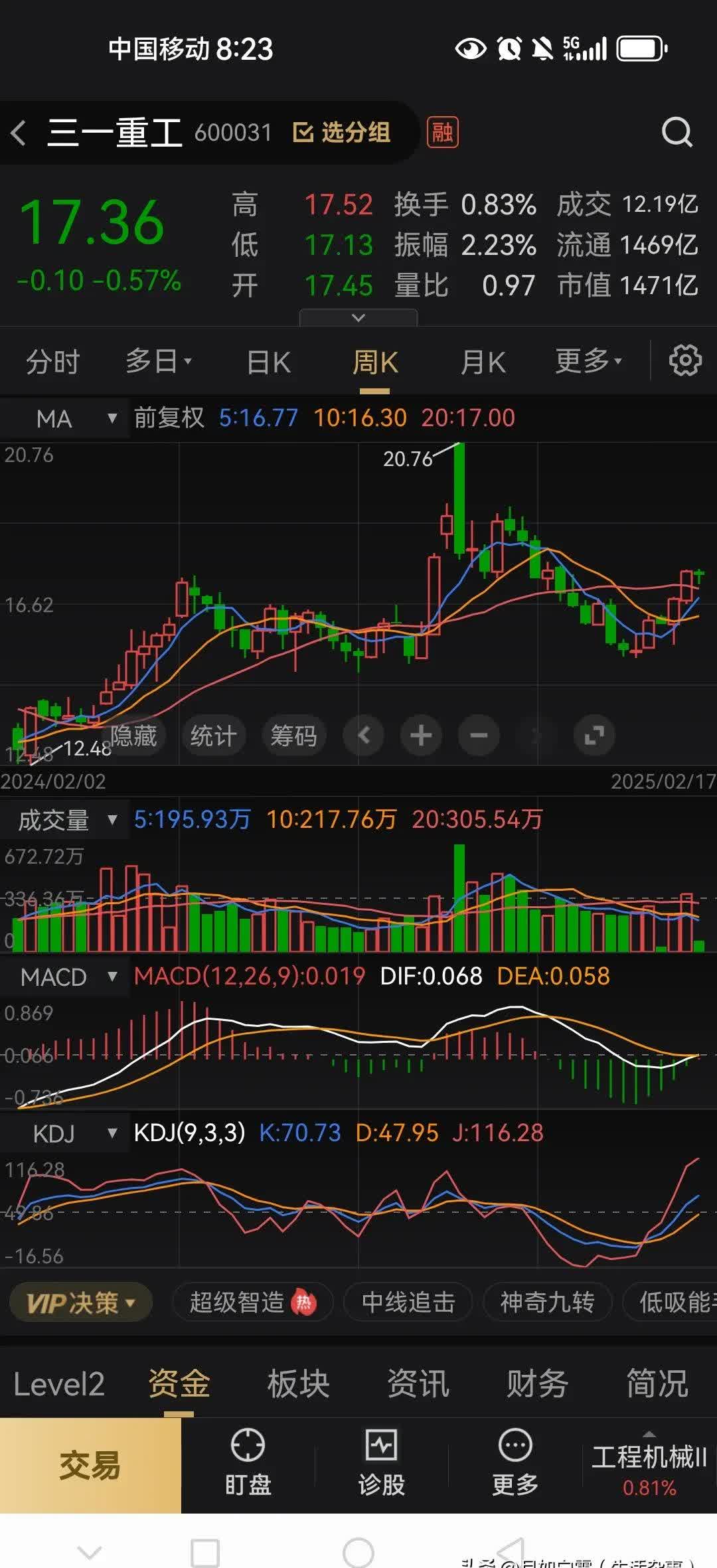
Task: Tap the 12.48 low-price marker
Action: (87, 749)
